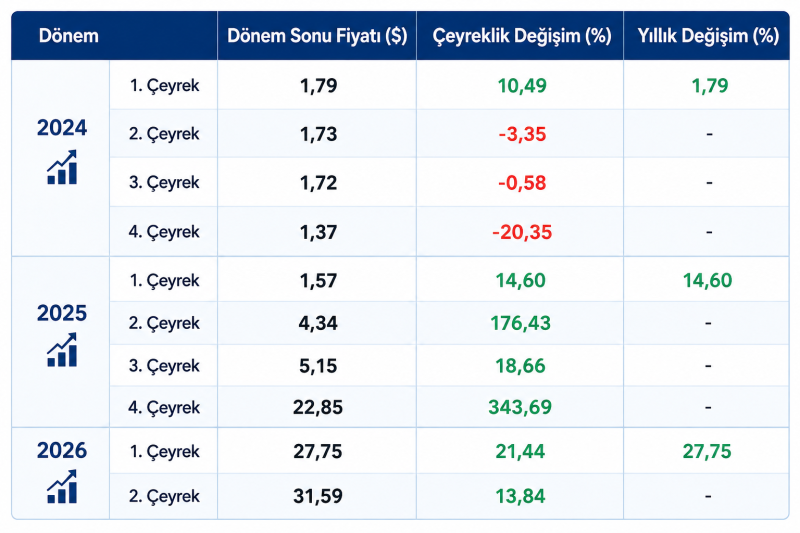Click the 176,43 quarterly change value
The image size is (800, 533).
(x=520, y=323)
